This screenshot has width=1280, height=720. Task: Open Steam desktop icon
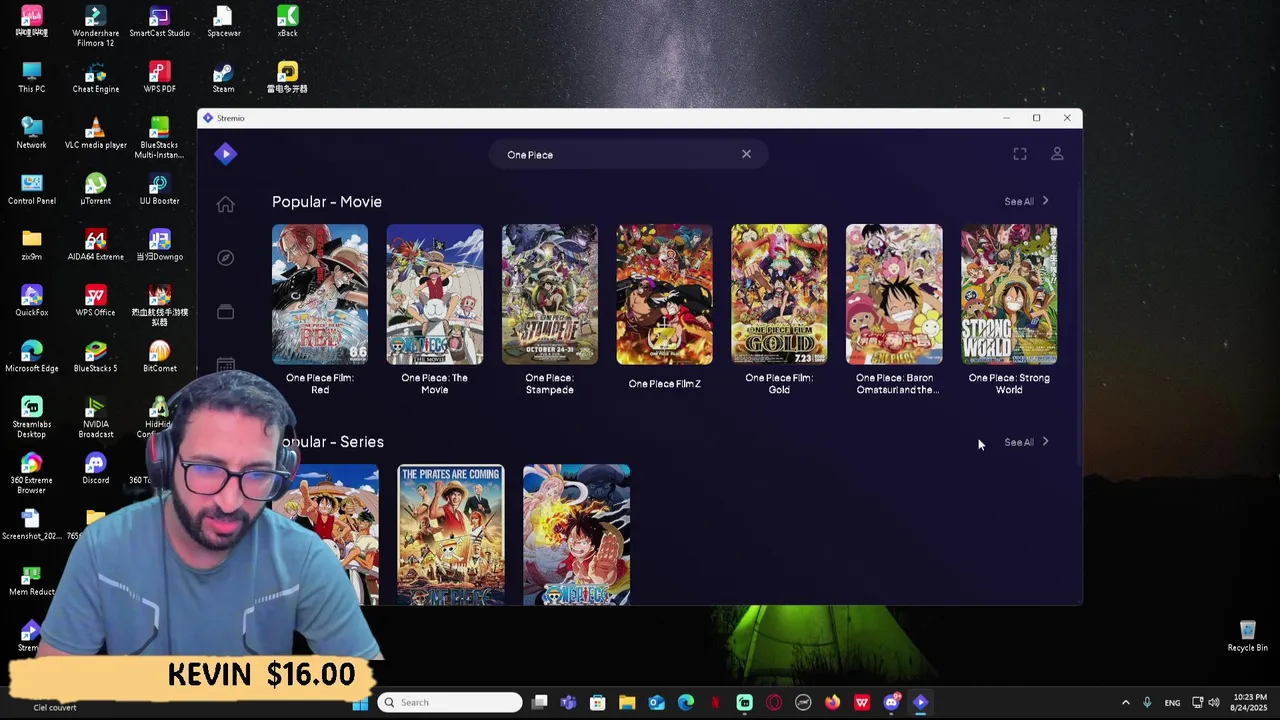pyautogui.click(x=223, y=78)
